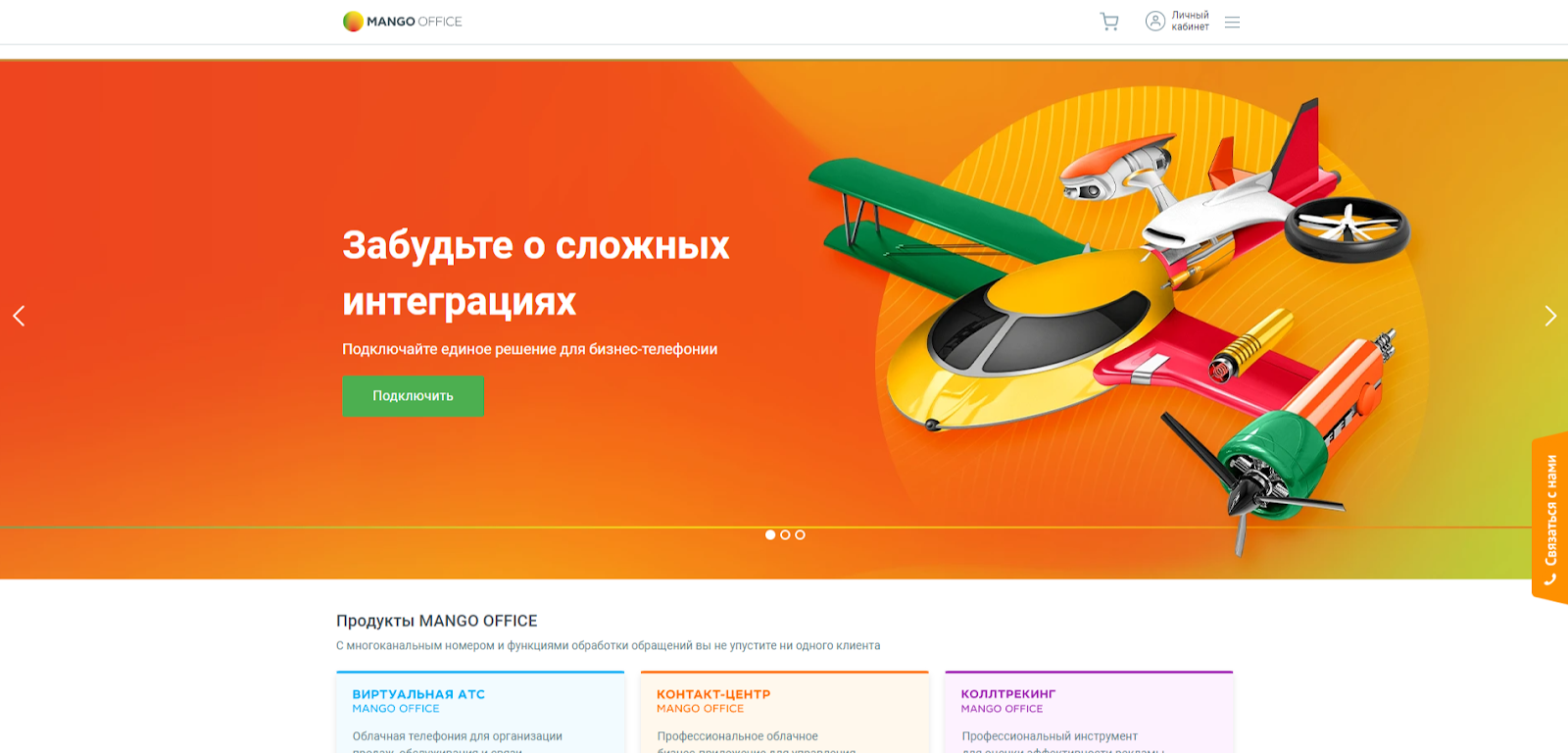
Task: Click the green Подключить button
Action: pyautogui.click(x=413, y=396)
